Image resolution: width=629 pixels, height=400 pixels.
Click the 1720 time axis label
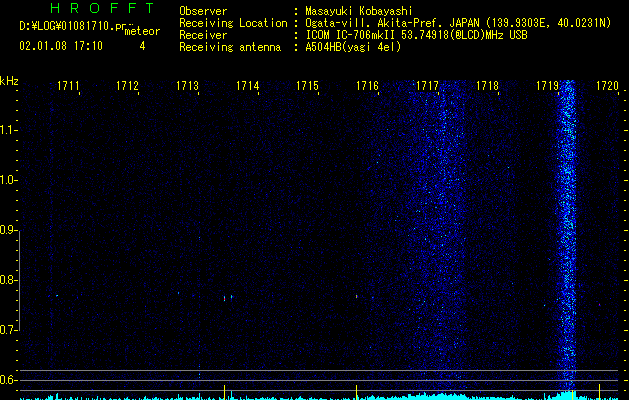[607, 86]
